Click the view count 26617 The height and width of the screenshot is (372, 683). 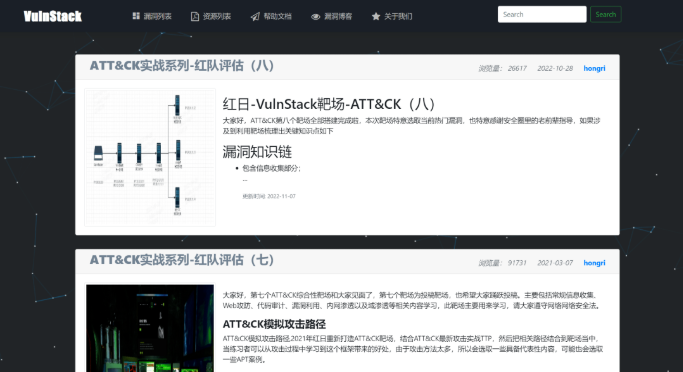[517, 68]
